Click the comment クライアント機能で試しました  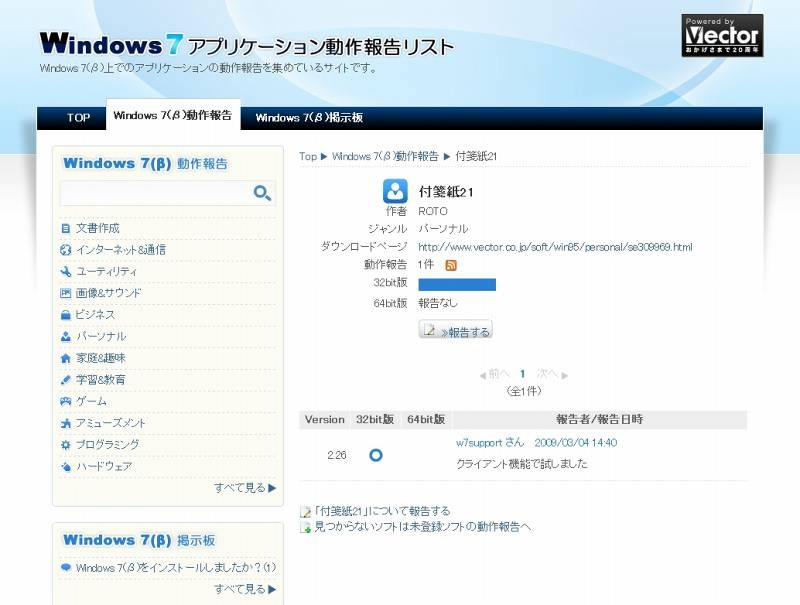(521, 464)
